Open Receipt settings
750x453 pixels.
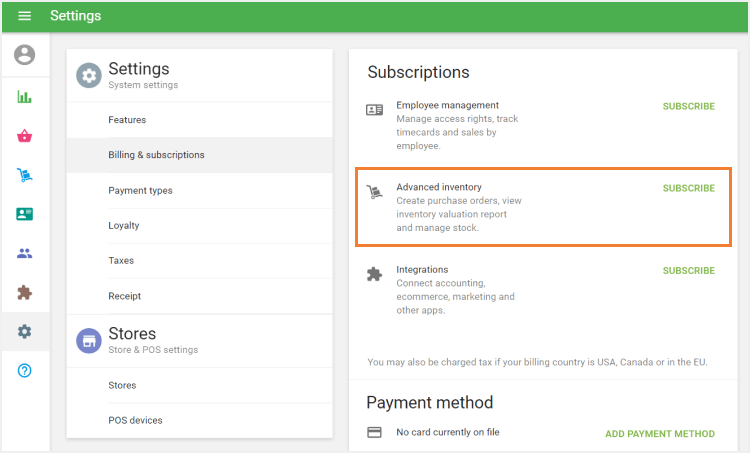click(125, 296)
